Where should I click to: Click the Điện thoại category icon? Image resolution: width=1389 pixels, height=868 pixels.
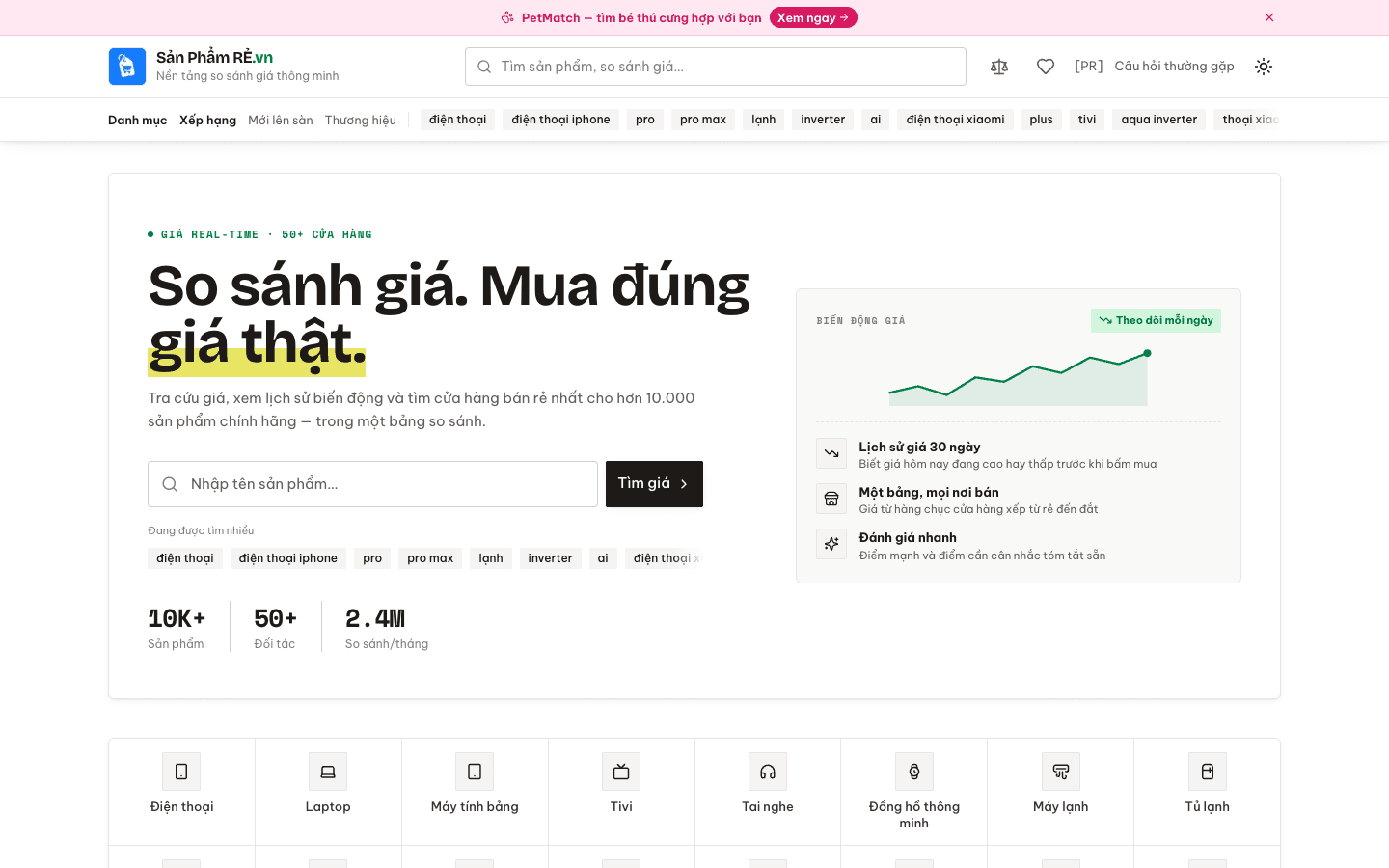pos(181,772)
